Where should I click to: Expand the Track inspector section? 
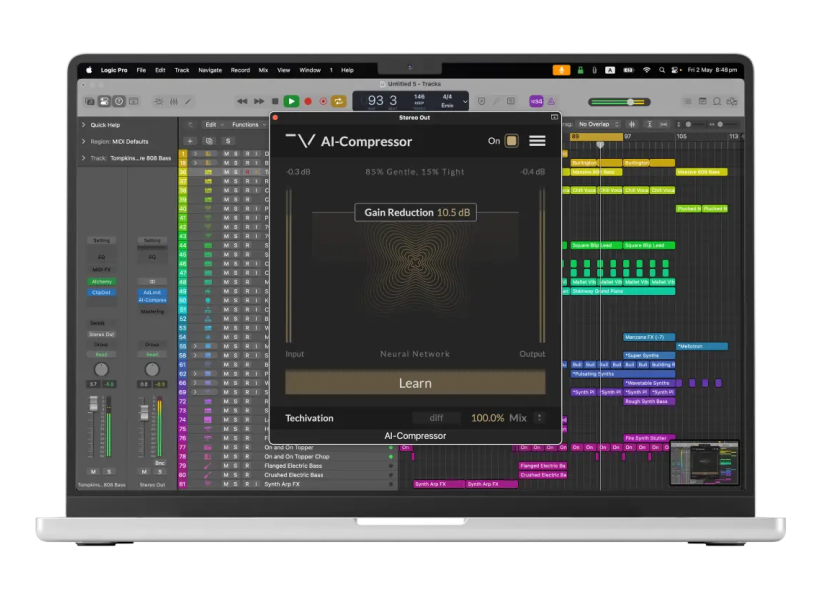pyautogui.click(x=84, y=158)
